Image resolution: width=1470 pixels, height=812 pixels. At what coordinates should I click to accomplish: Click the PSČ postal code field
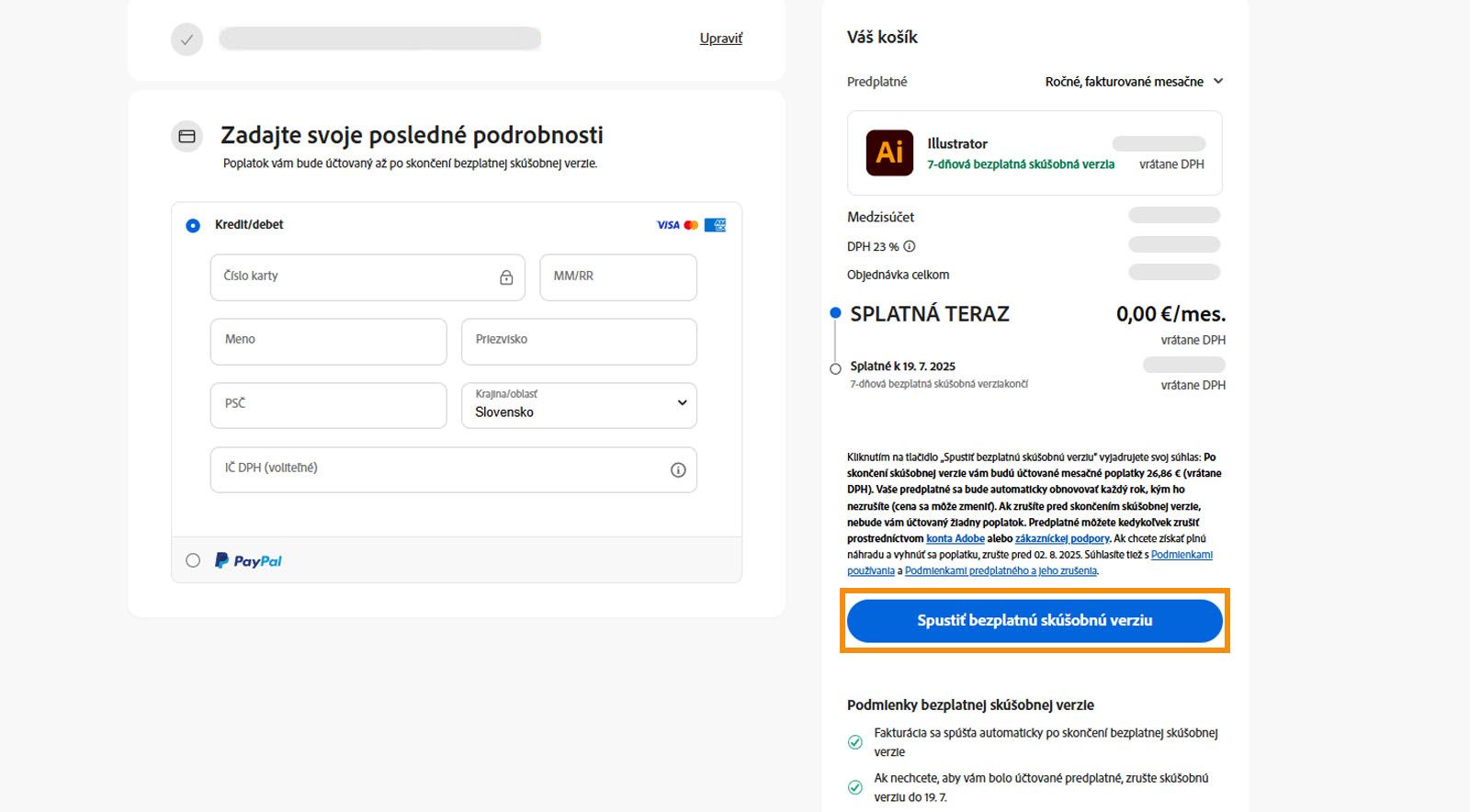(x=328, y=405)
